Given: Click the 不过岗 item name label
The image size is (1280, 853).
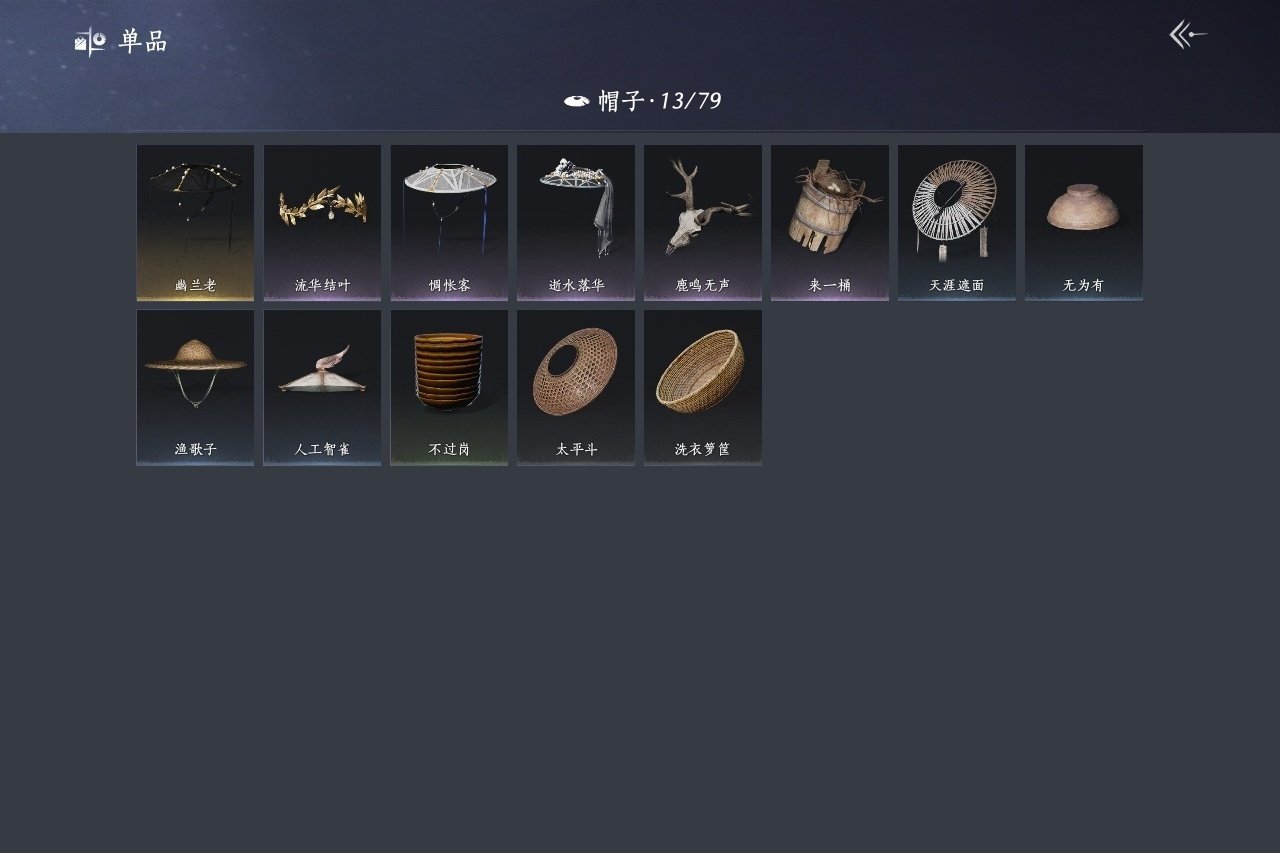Looking at the screenshot, I should [x=449, y=450].
